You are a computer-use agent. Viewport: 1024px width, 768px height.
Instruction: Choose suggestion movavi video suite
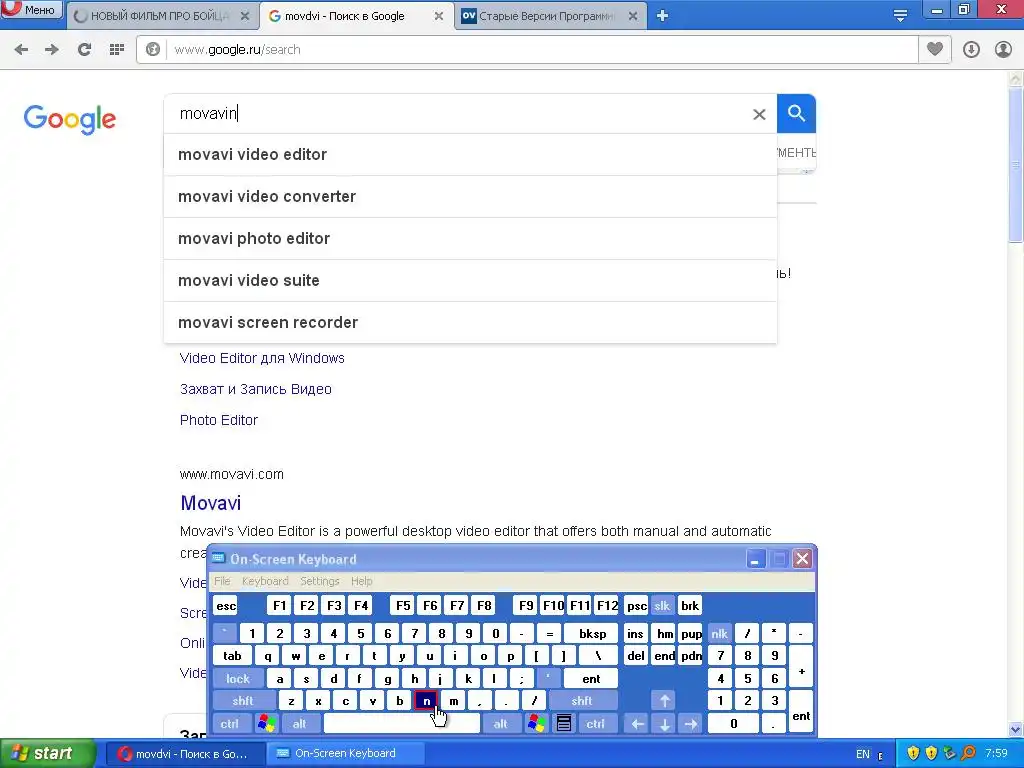470,280
